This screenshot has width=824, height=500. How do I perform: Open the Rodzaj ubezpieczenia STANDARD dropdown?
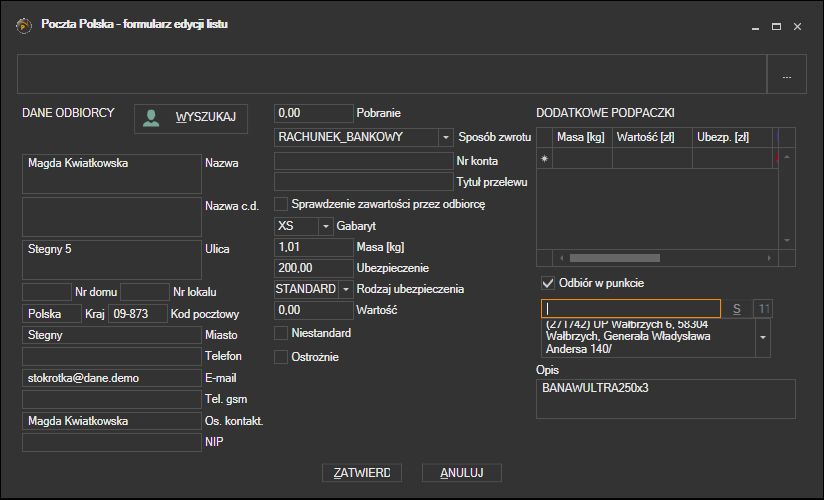(345, 289)
